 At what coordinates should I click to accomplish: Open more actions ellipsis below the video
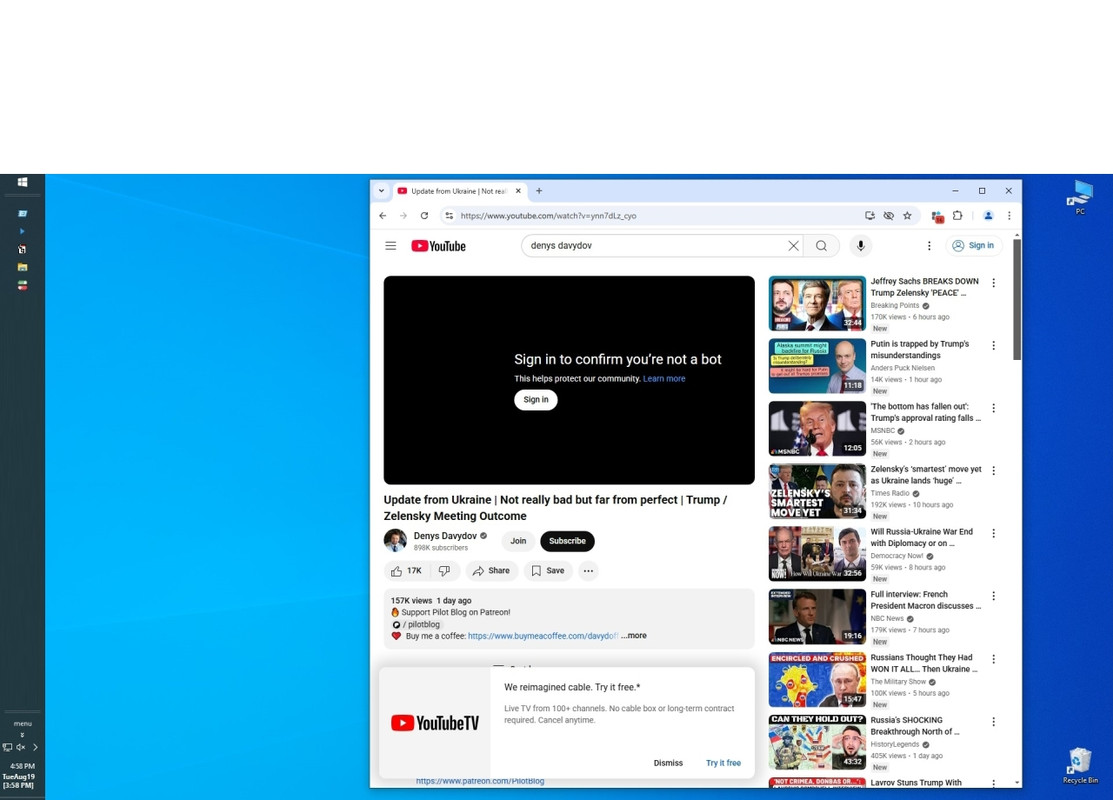click(x=588, y=571)
